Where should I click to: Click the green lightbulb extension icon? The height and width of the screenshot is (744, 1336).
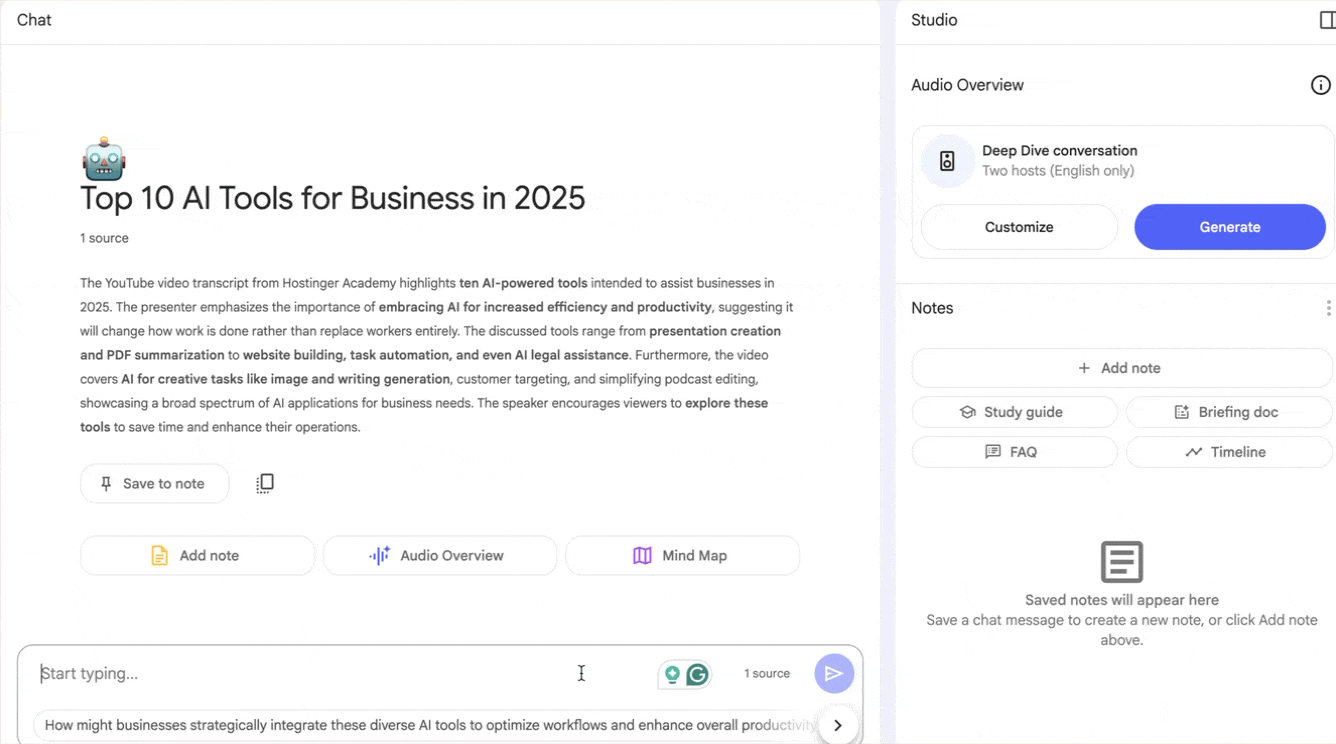pos(672,675)
